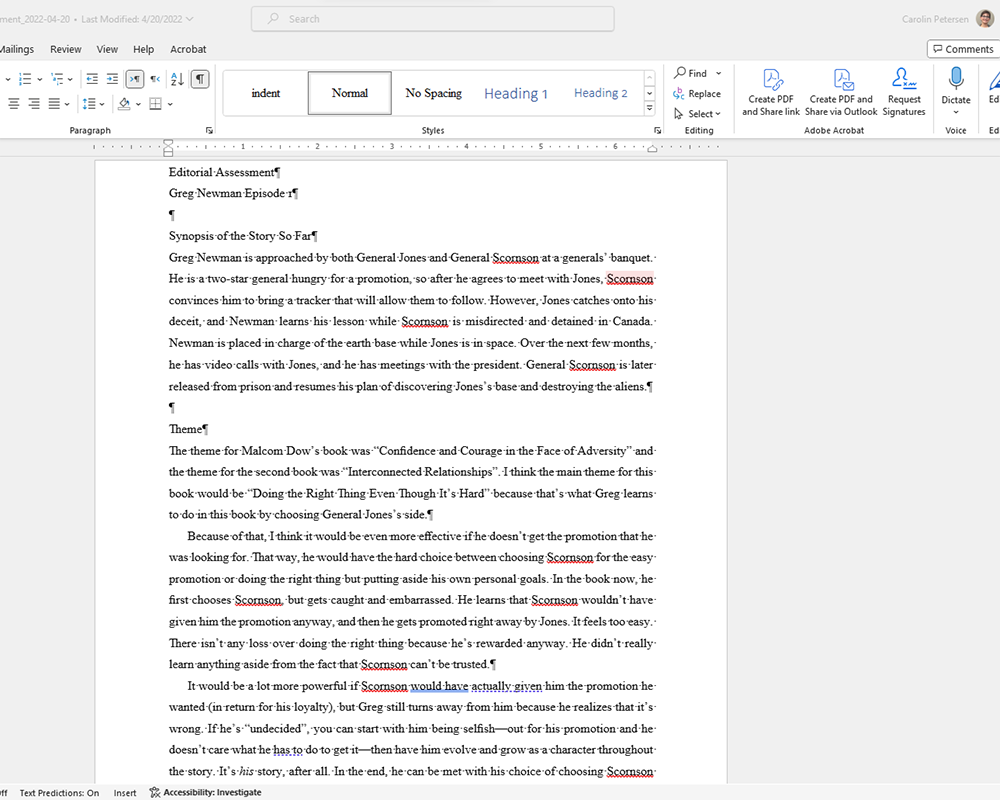Toggle show paragraph marks button
The height and width of the screenshot is (800, 1000).
(200, 79)
